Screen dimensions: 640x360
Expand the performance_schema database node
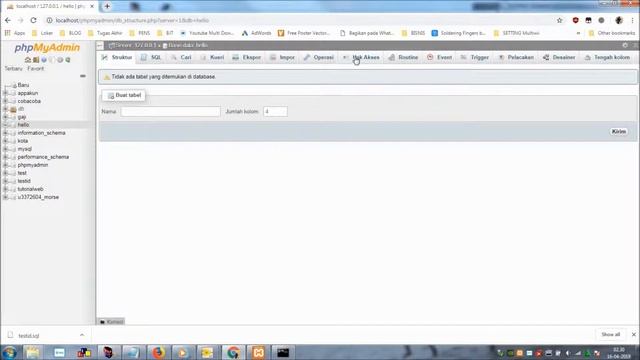[5, 157]
